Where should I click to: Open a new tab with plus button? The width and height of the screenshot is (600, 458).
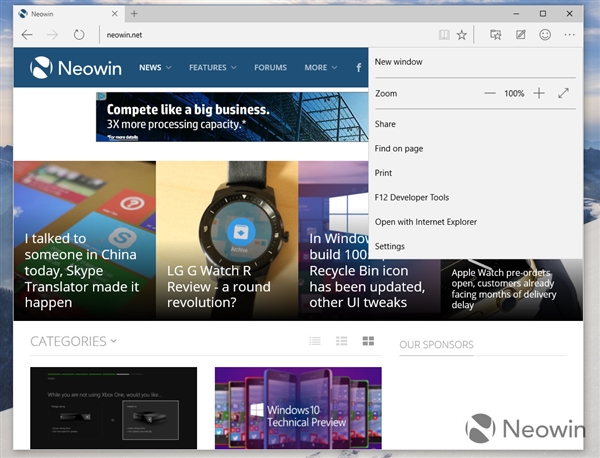click(135, 13)
